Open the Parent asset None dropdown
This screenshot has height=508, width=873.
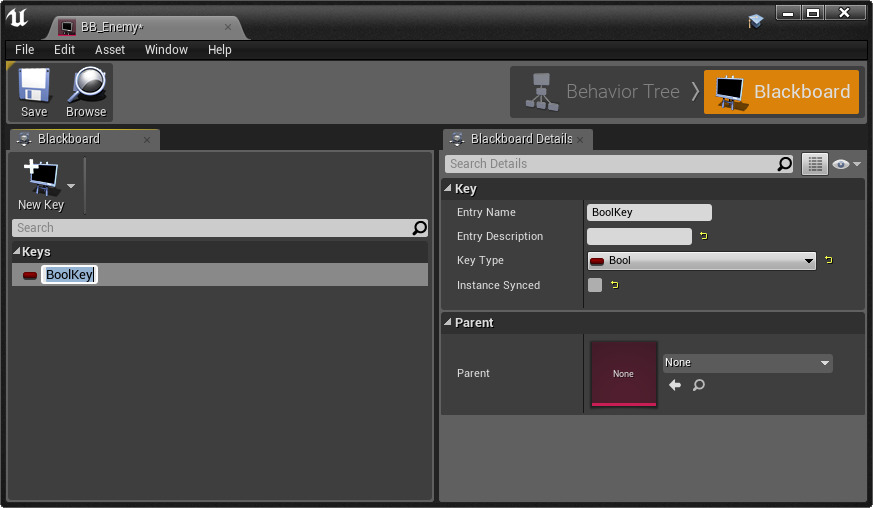[747, 363]
